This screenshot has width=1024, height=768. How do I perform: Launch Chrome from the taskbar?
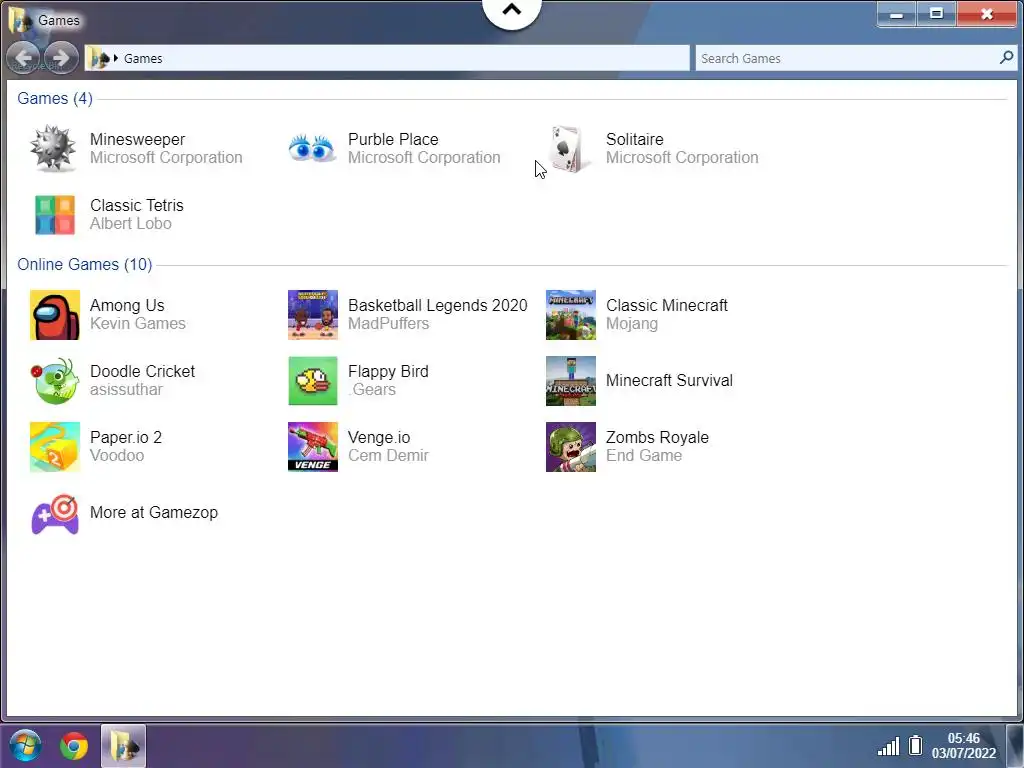74,746
